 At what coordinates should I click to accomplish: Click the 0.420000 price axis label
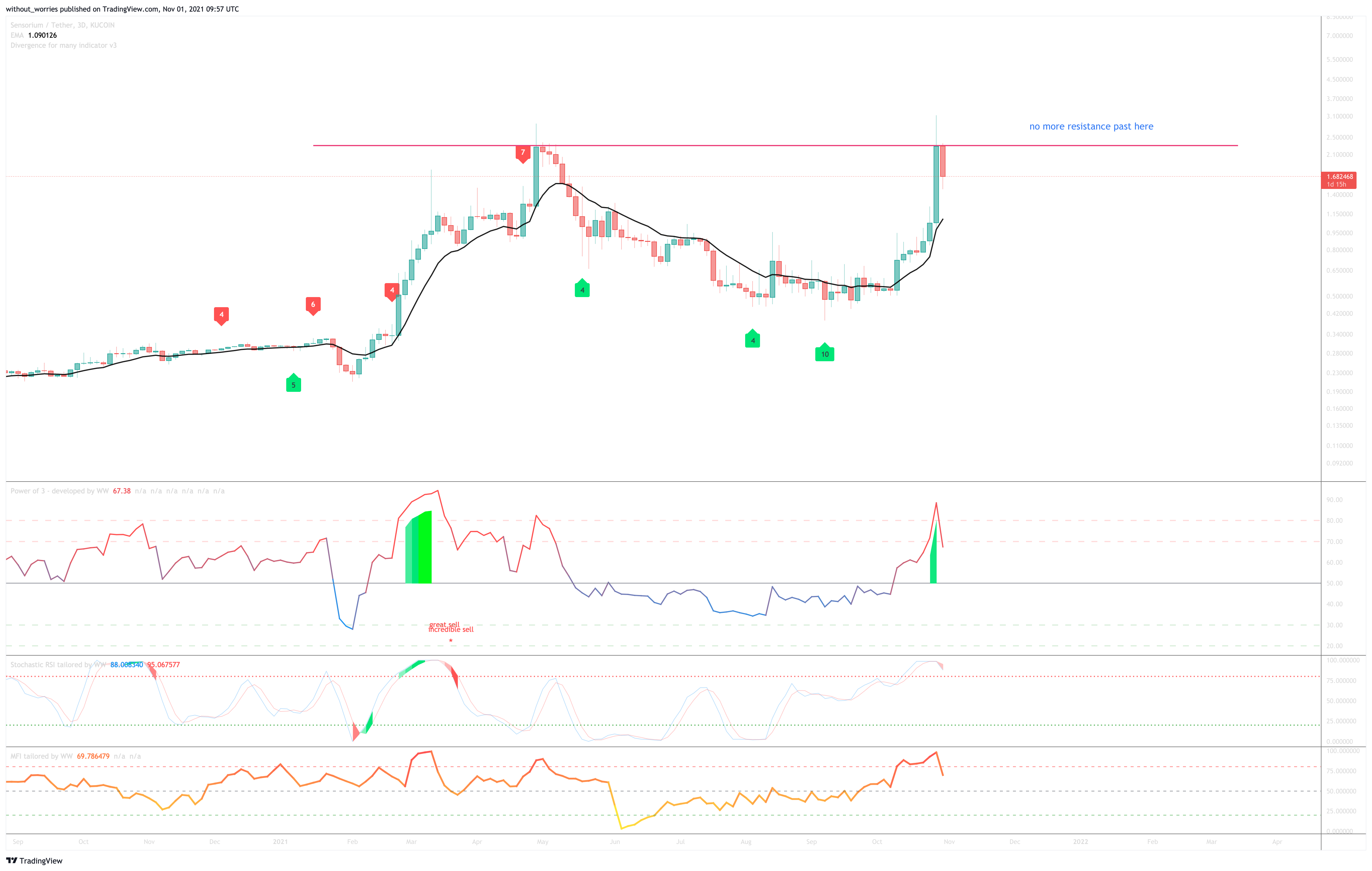pyautogui.click(x=1340, y=314)
